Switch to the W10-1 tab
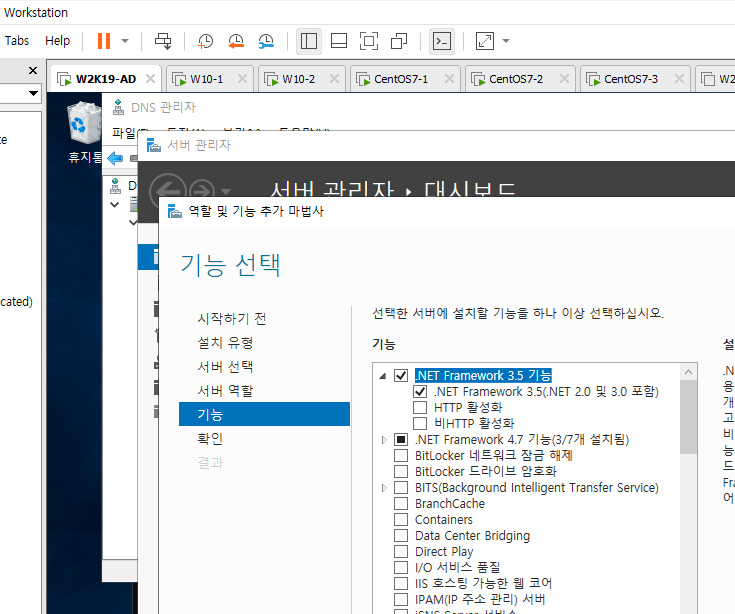735x614 pixels. pos(207,79)
